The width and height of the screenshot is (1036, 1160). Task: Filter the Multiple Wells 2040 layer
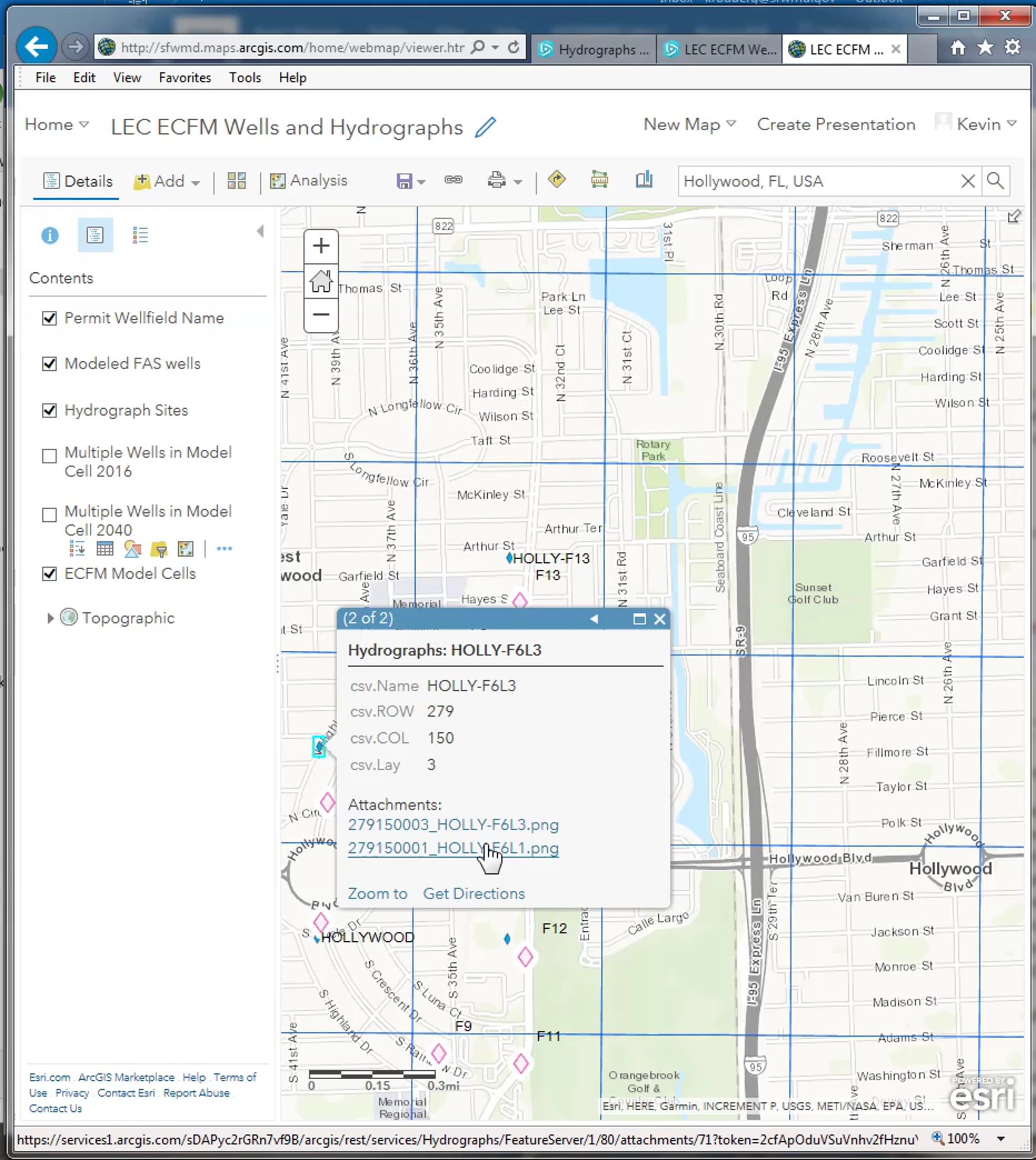(159, 548)
